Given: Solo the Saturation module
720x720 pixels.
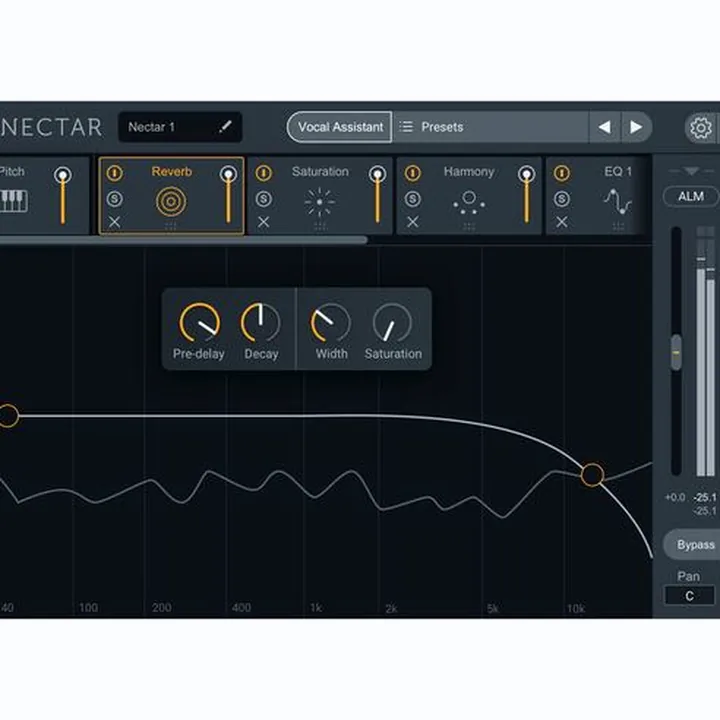Looking at the screenshot, I should (x=263, y=199).
